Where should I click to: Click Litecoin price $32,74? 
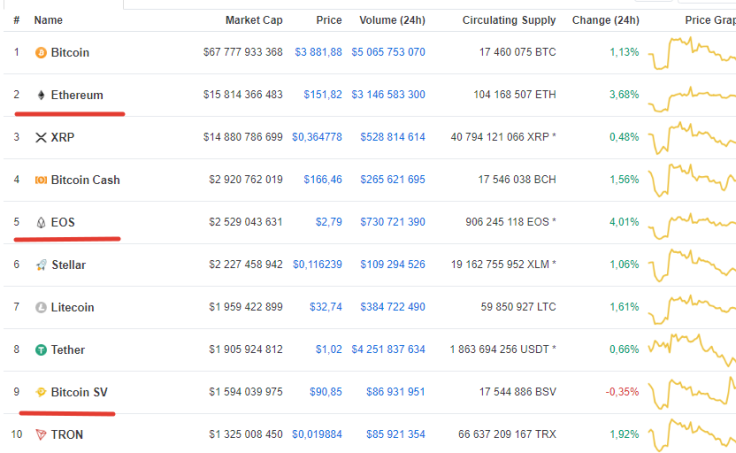tap(326, 307)
